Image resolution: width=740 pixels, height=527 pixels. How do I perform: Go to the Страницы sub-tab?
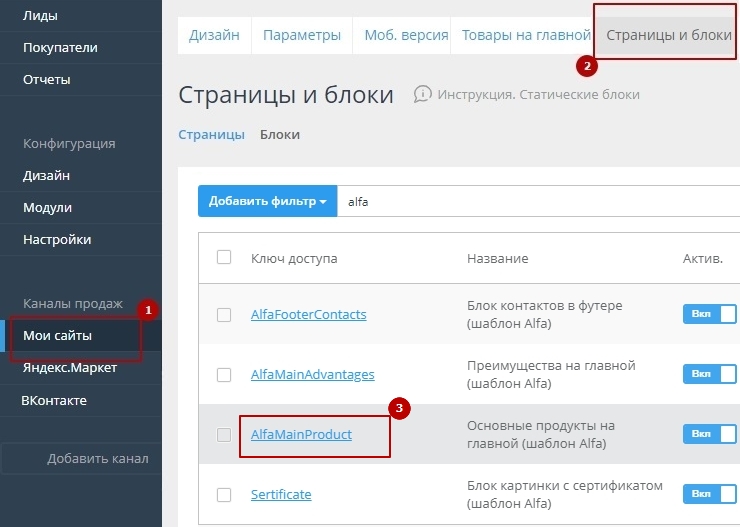pyautogui.click(x=211, y=134)
